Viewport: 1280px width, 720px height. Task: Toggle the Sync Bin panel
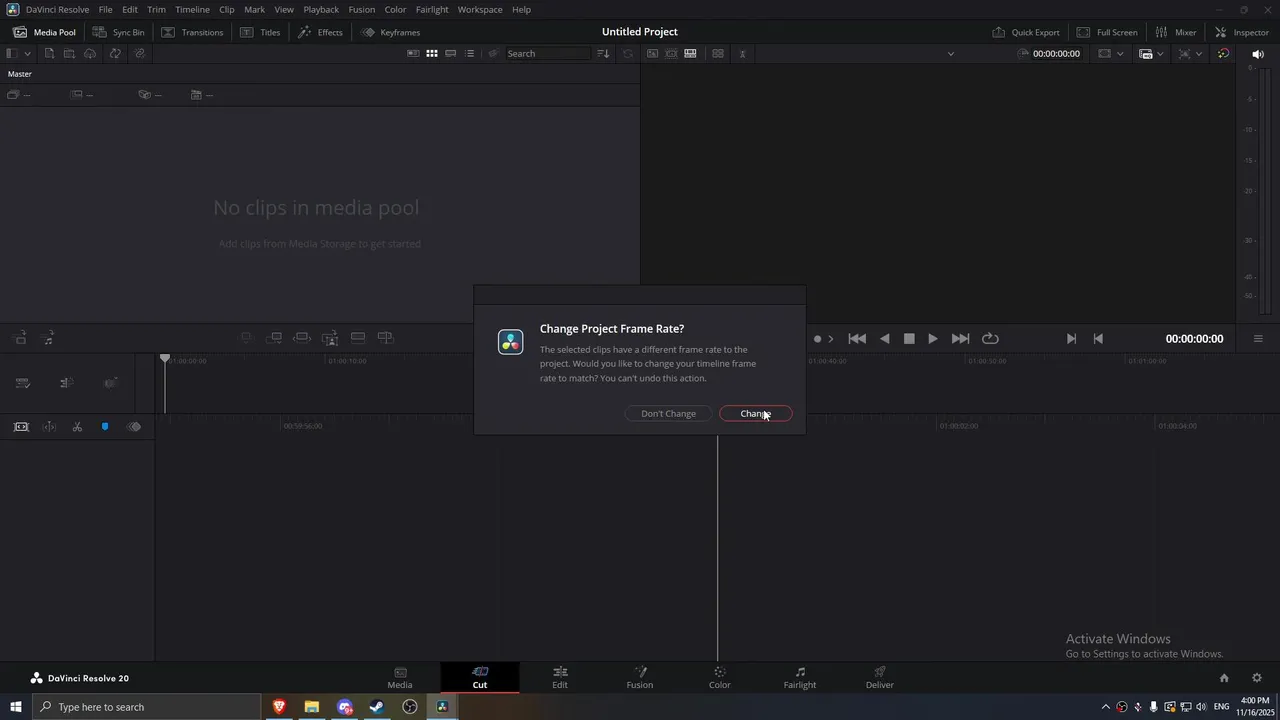pos(119,32)
